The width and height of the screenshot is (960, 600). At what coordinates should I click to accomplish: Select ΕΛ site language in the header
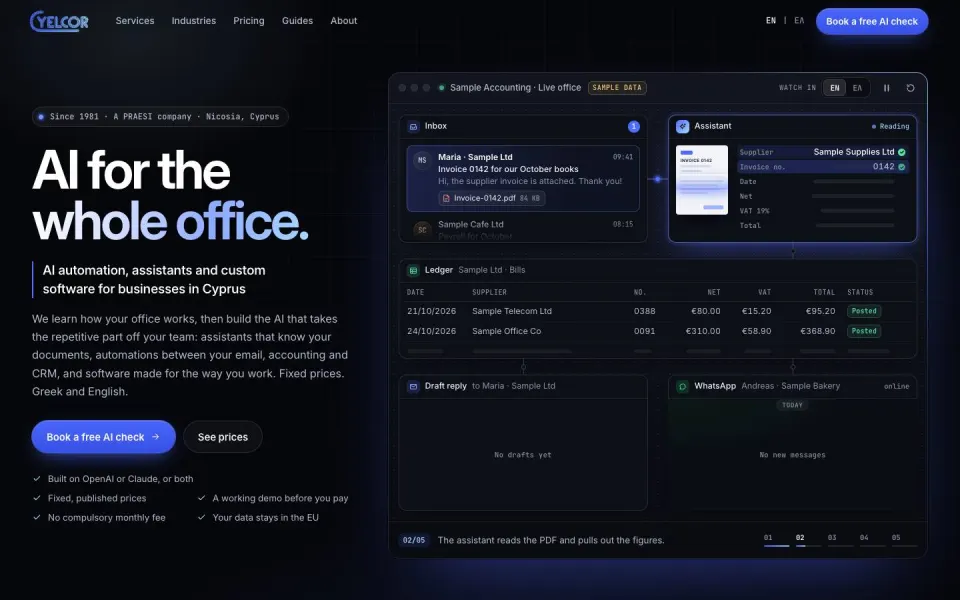click(x=799, y=21)
